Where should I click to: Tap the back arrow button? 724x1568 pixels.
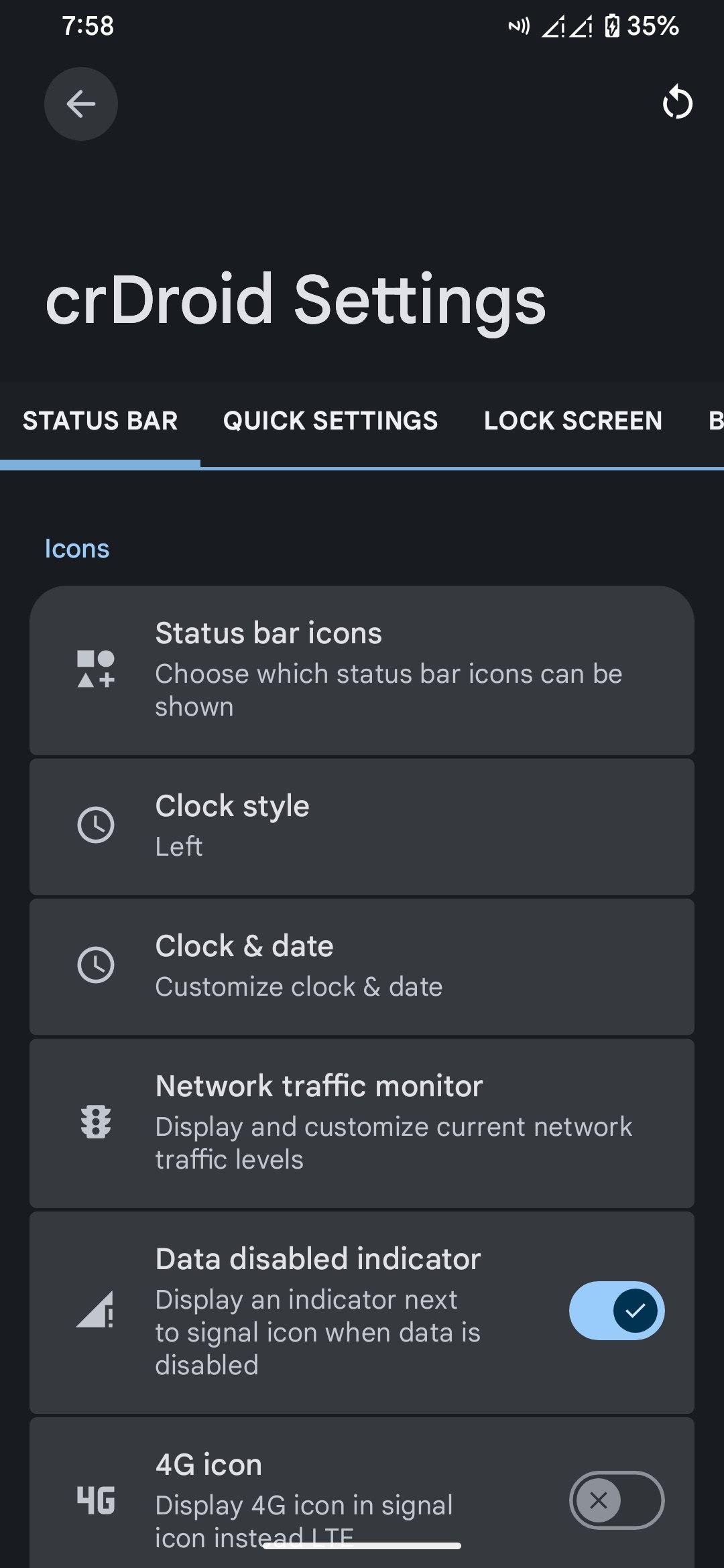pos(81,104)
